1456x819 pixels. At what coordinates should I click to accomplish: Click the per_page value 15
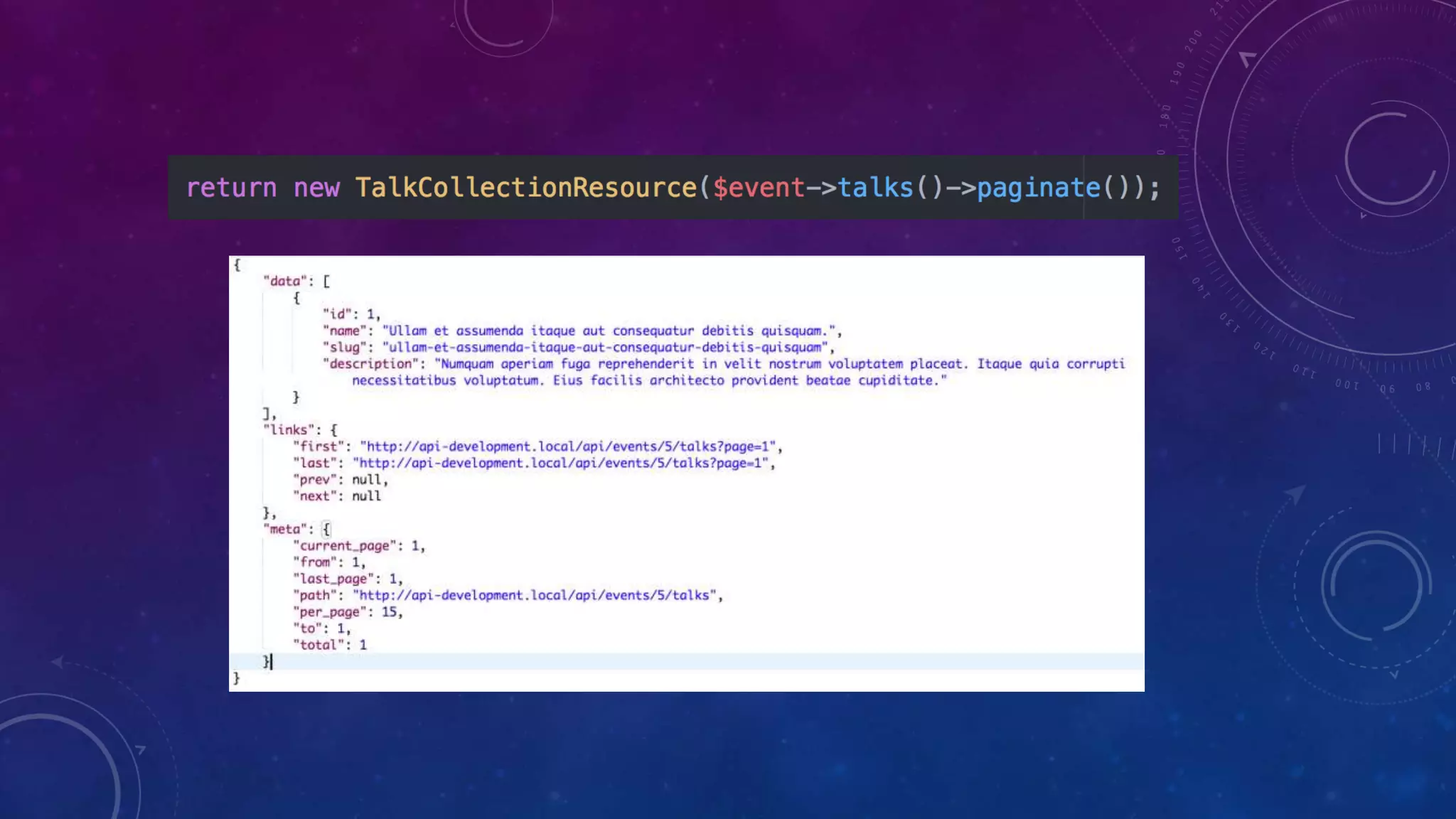pyautogui.click(x=389, y=611)
